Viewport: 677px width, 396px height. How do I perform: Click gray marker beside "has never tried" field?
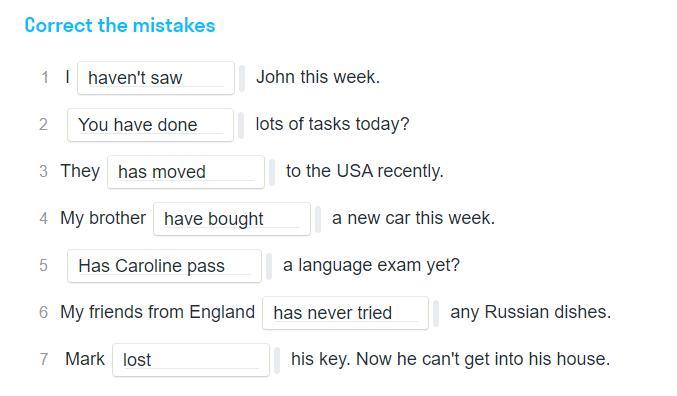pos(436,313)
